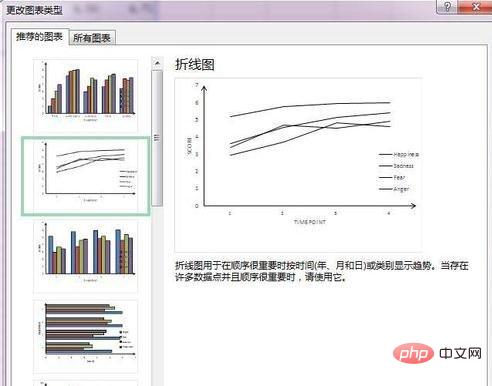This screenshot has height=386, width=492.
Task: Select the line chart thumbnail
Action: (85, 176)
